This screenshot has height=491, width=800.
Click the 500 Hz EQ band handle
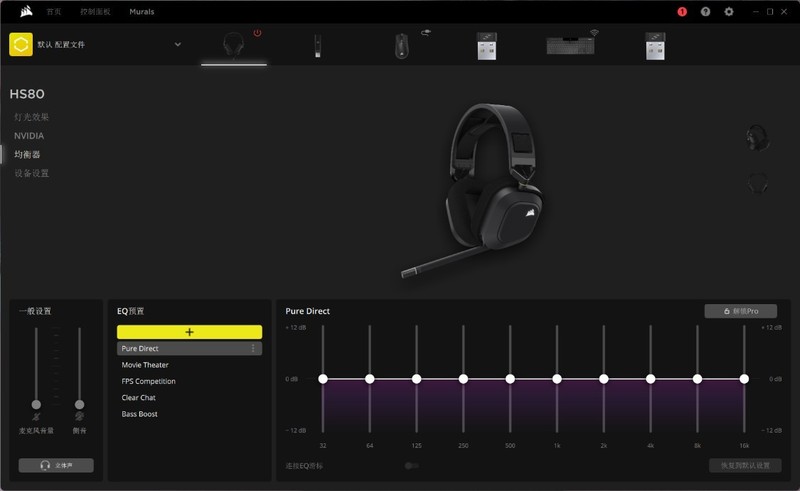click(510, 379)
